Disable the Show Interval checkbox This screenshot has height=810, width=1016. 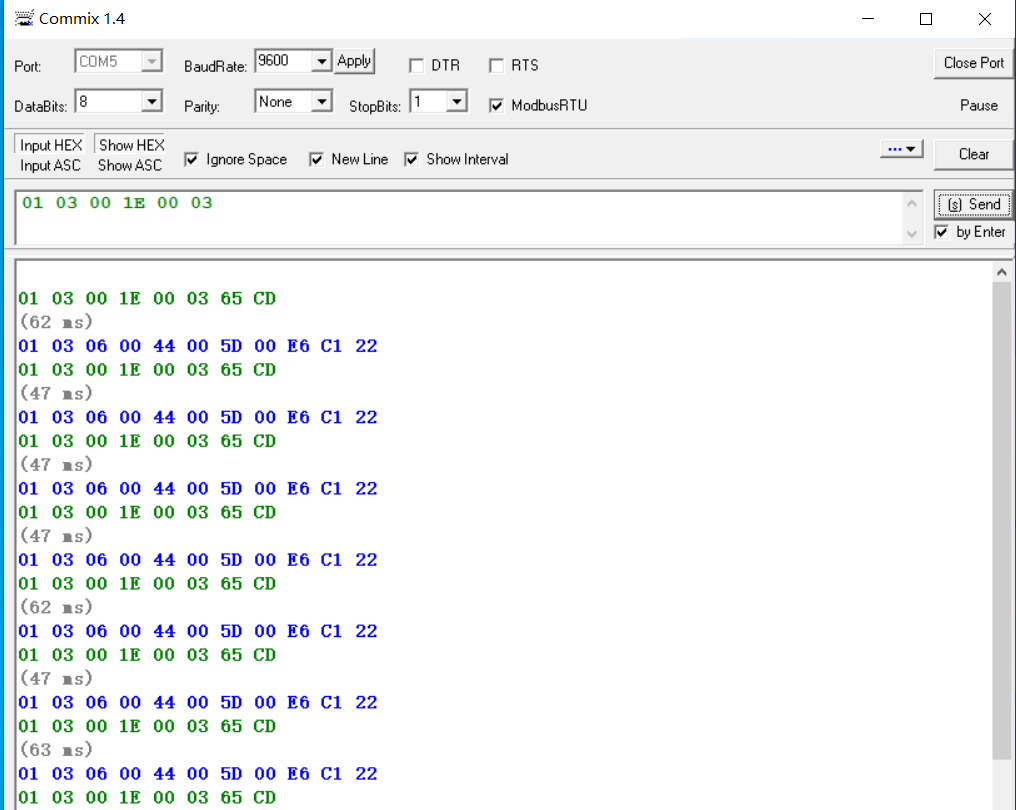coord(411,160)
